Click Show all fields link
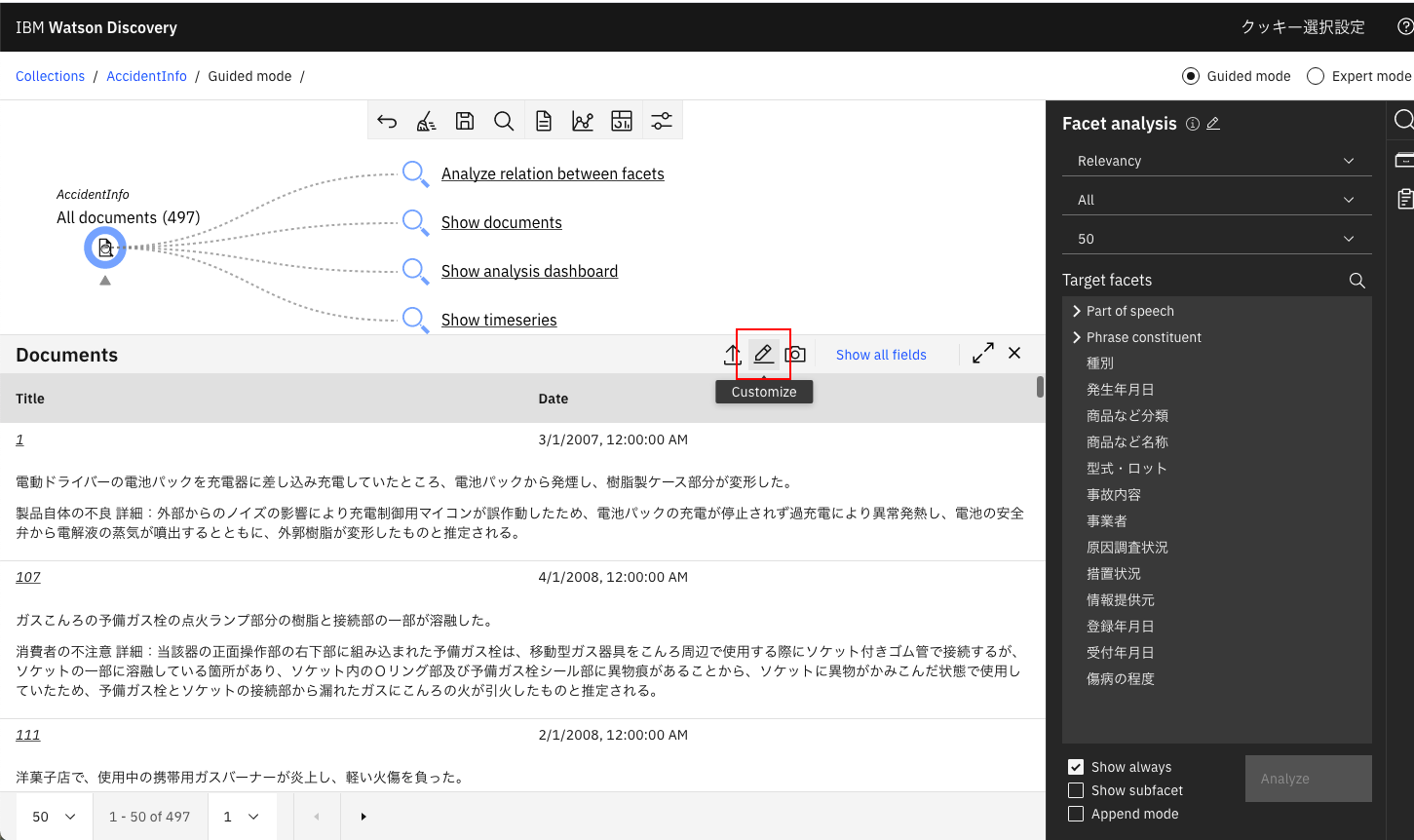 pyautogui.click(x=881, y=355)
